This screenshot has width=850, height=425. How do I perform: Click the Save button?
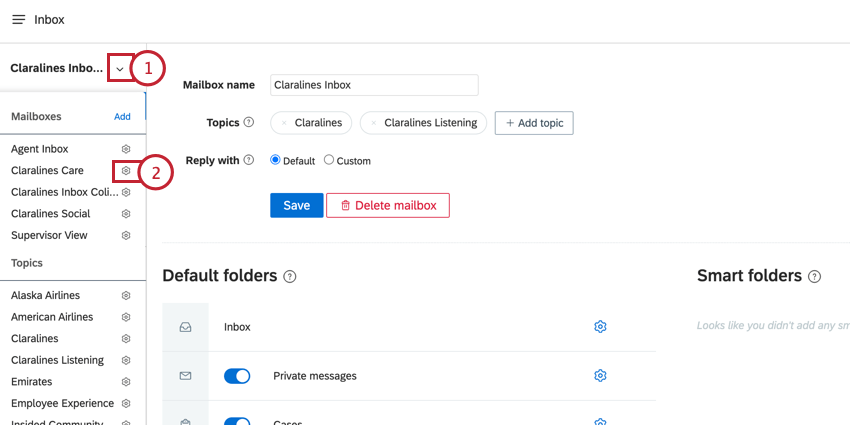click(x=297, y=205)
